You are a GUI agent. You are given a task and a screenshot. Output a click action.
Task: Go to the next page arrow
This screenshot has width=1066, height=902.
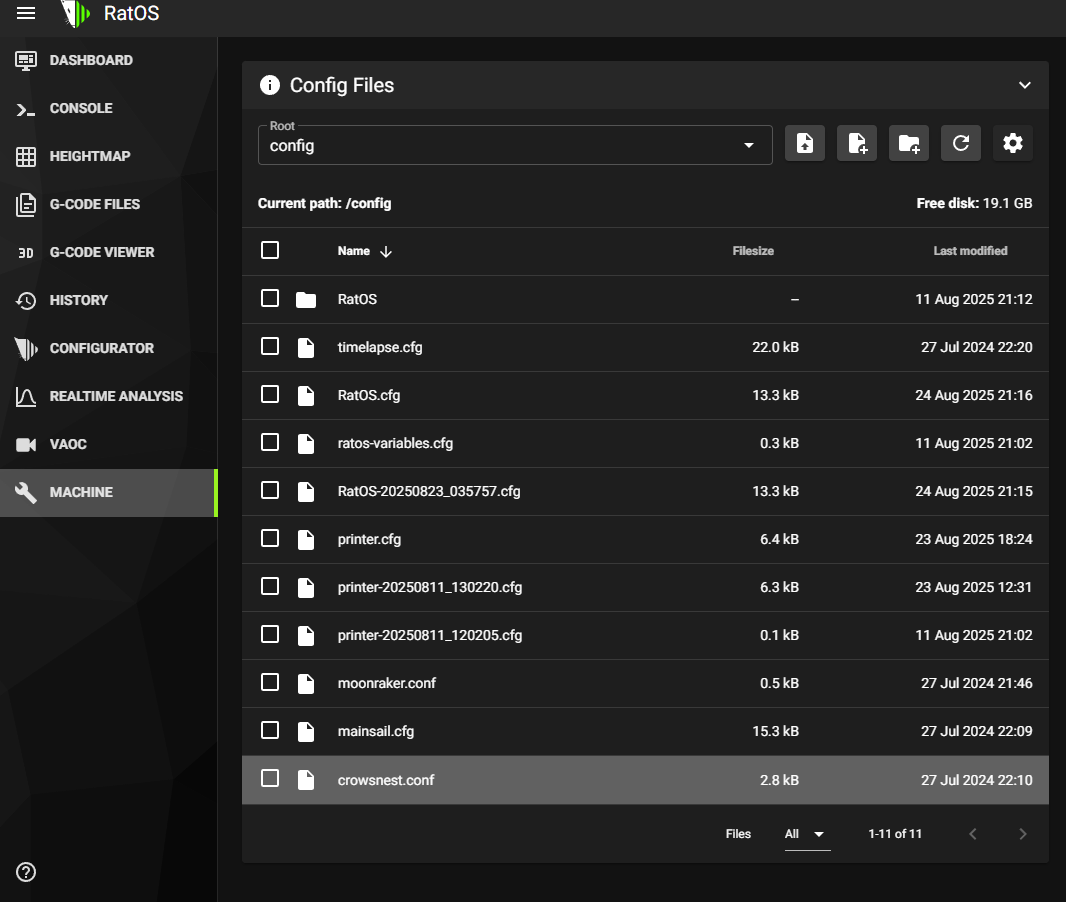(1022, 834)
